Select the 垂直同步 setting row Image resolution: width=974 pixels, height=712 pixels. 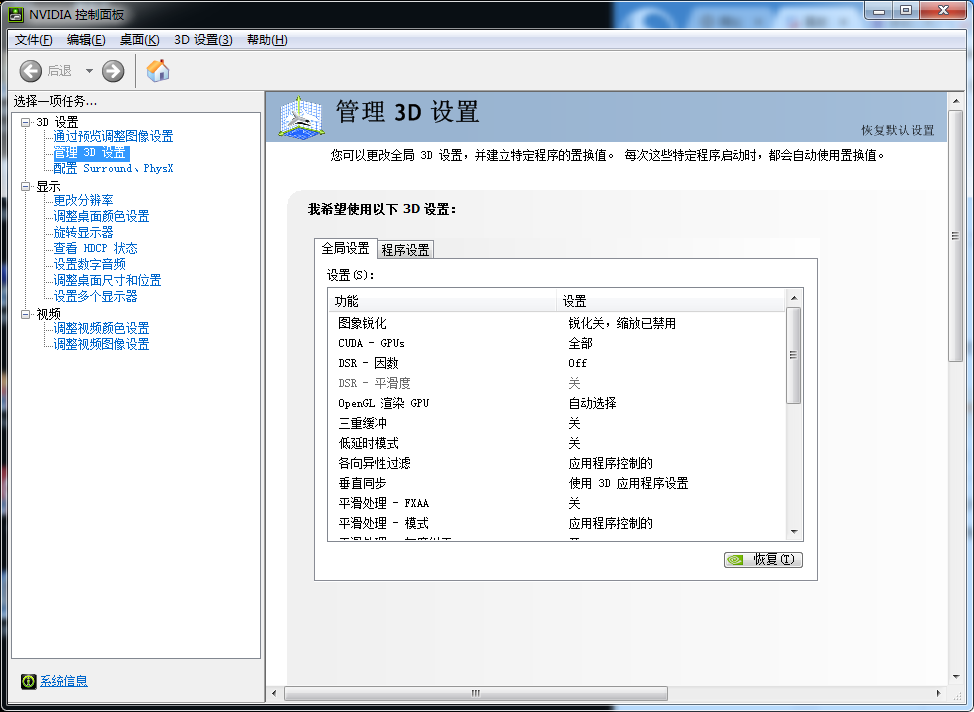click(x=557, y=483)
